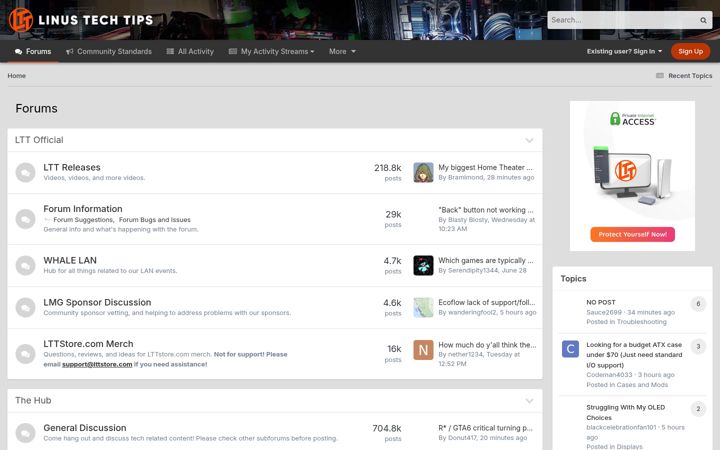The width and height of the screenshot is (720, 450).
Task: Click Protect Yourself Now ad button
Action: point(632,234)
